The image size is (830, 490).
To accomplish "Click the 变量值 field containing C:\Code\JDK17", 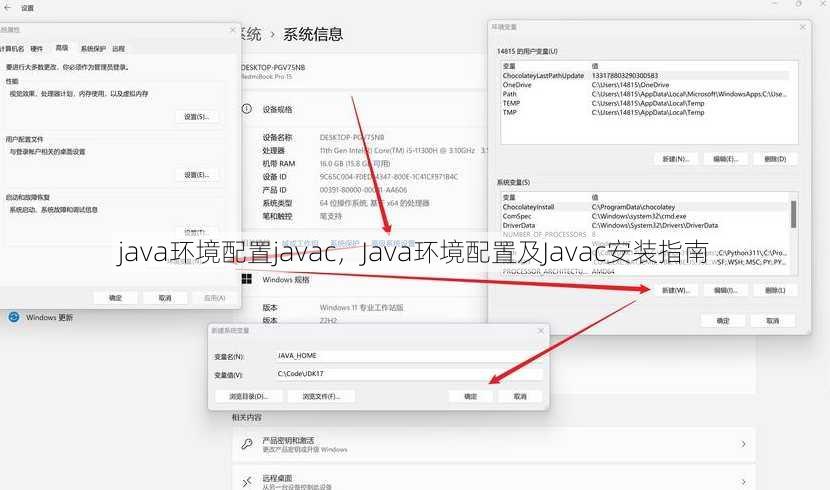I will coord(408,374).
